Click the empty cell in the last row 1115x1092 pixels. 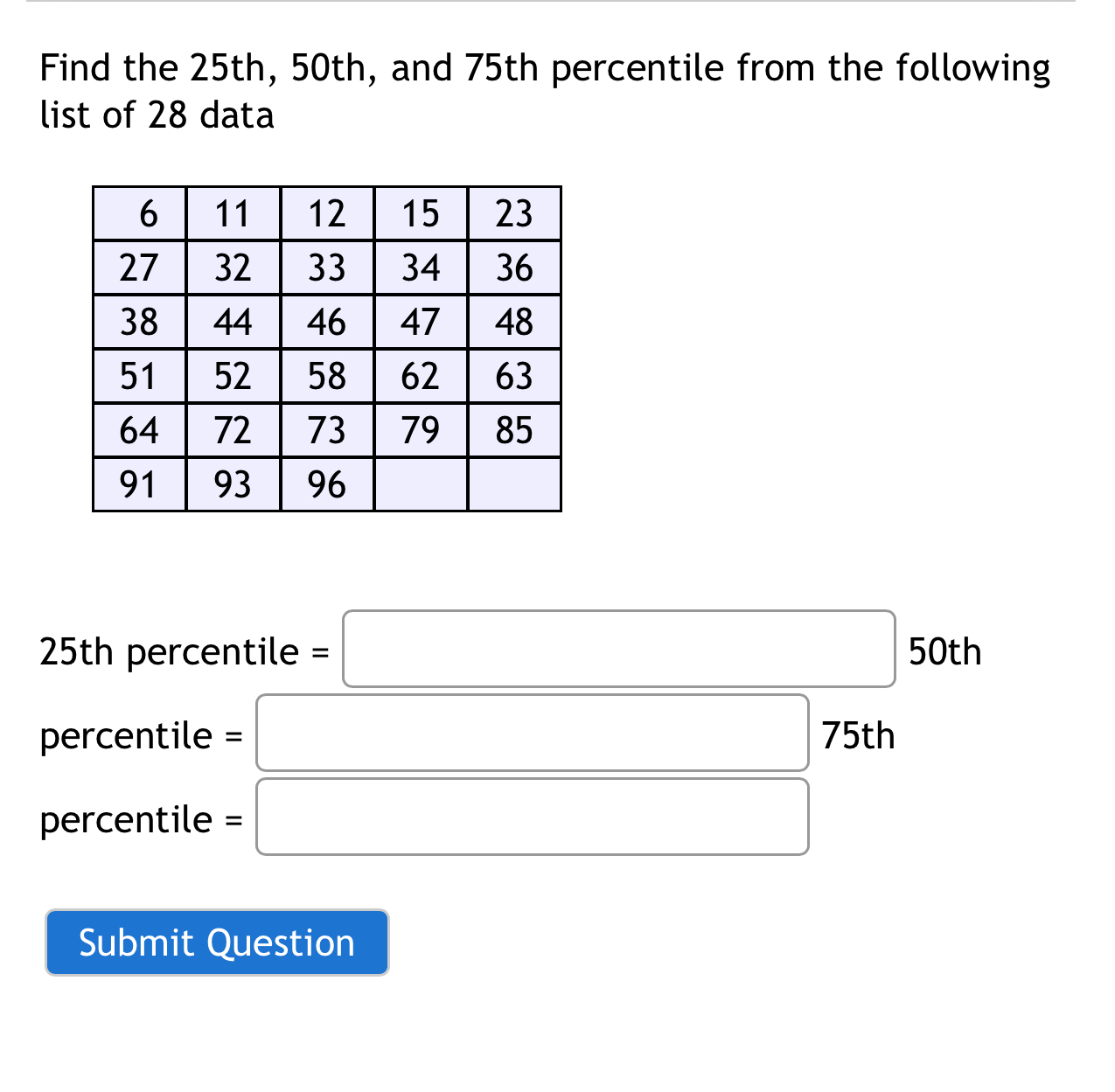(x=421, y=484)
